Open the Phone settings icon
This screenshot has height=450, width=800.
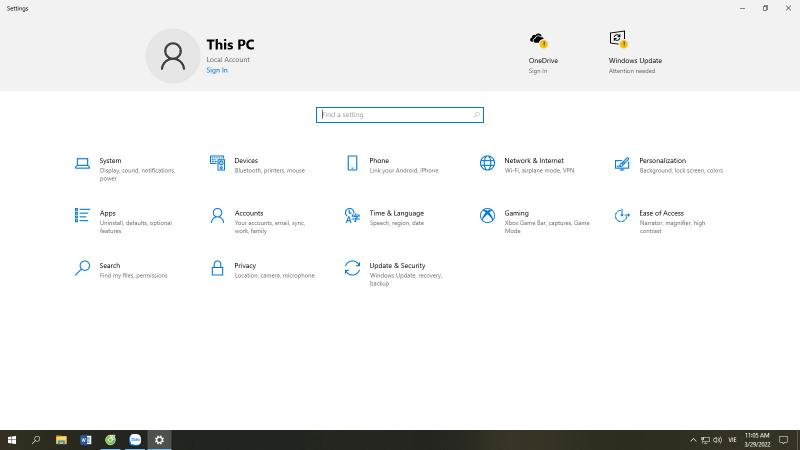tap(352, 163)
